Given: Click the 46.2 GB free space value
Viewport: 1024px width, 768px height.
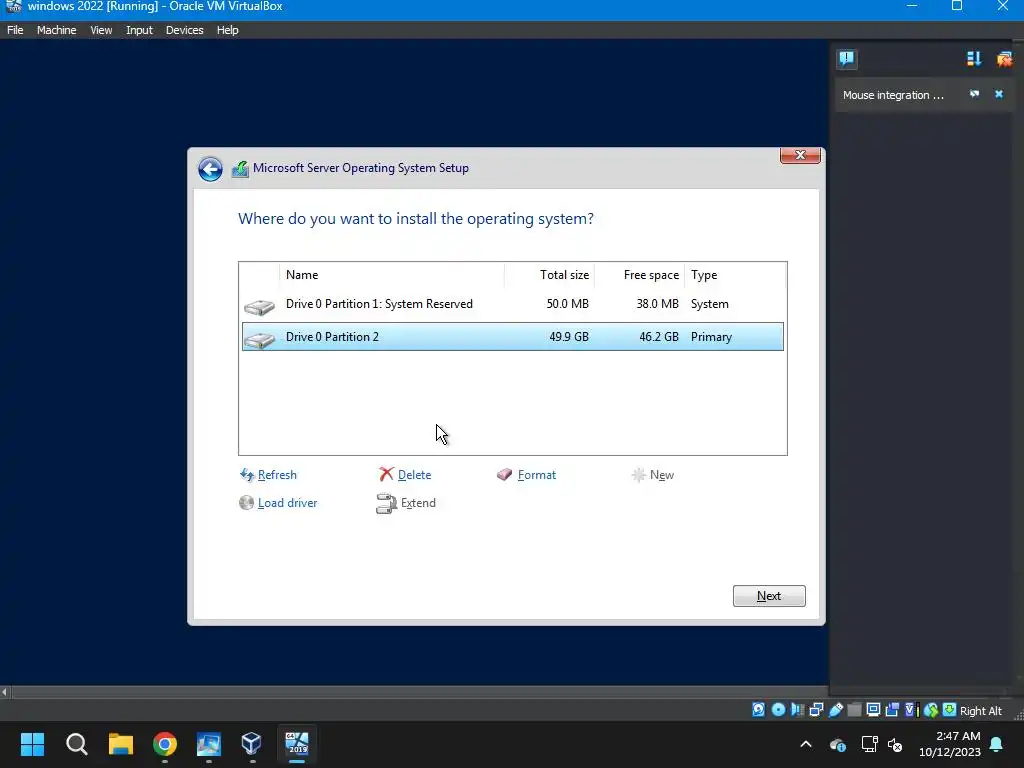Looking at the screenshot, I should click(x=658, y=337).
